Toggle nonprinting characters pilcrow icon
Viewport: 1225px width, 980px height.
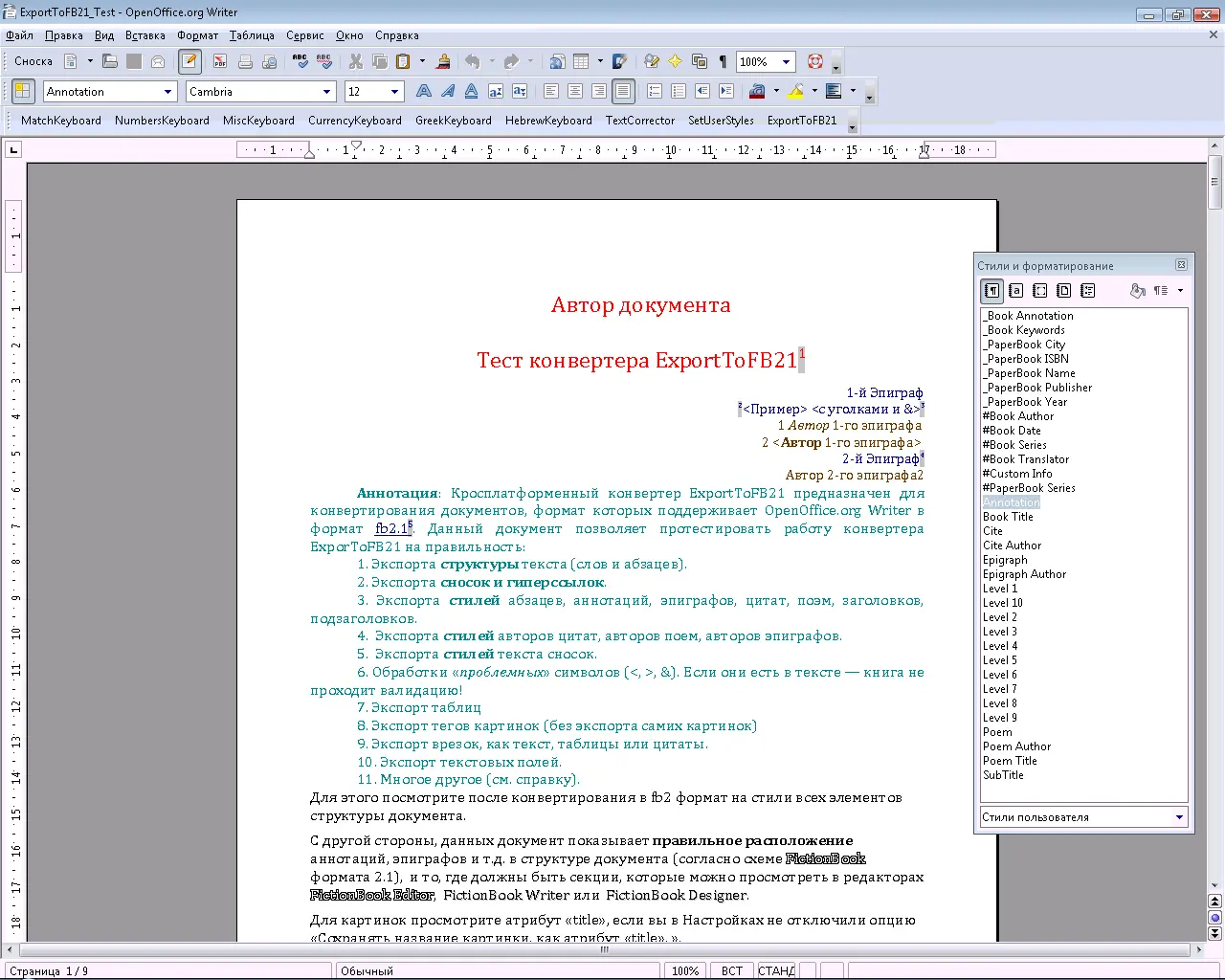click(x=723, y=61)
